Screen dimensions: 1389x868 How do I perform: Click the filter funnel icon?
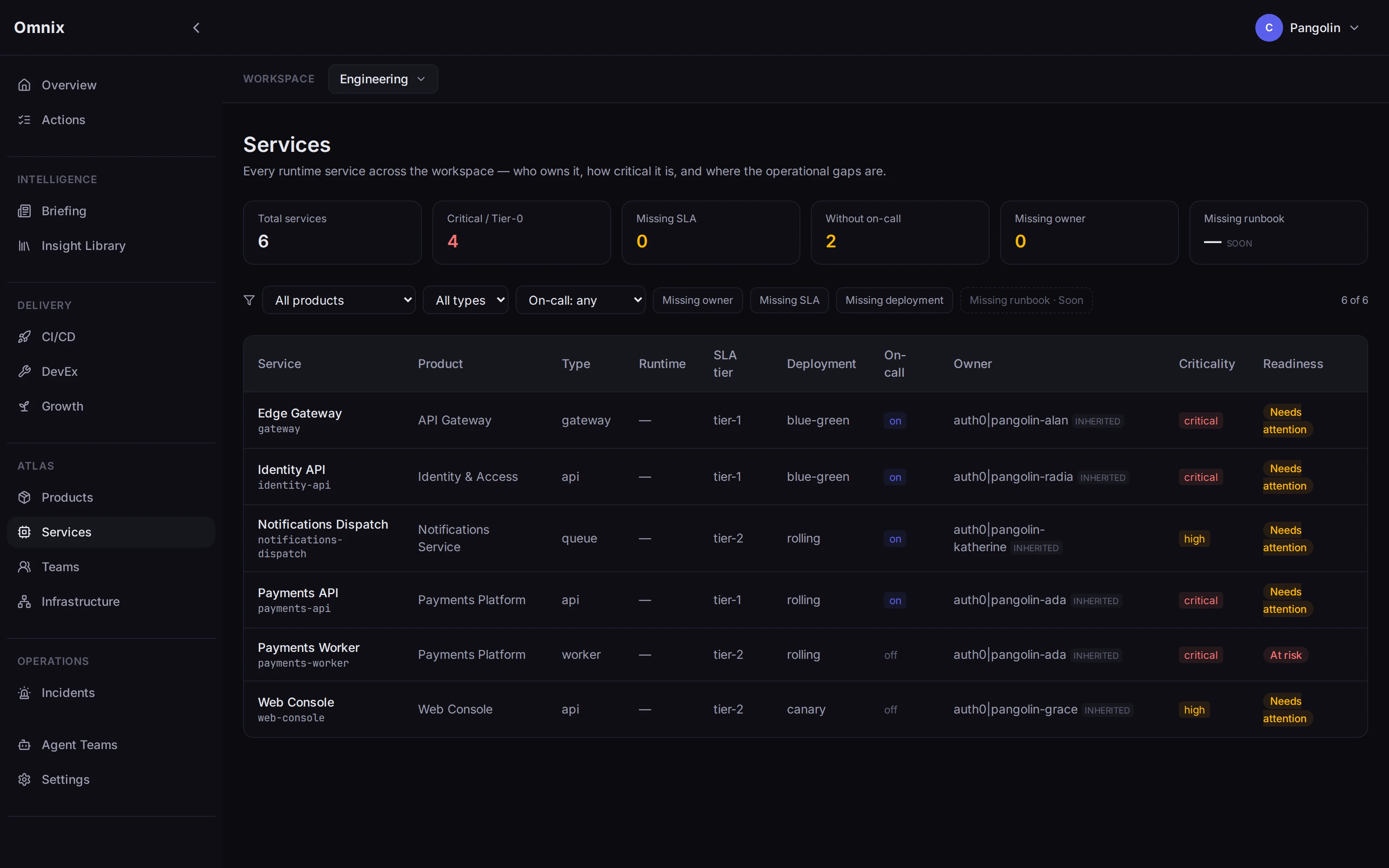point(249,300)
